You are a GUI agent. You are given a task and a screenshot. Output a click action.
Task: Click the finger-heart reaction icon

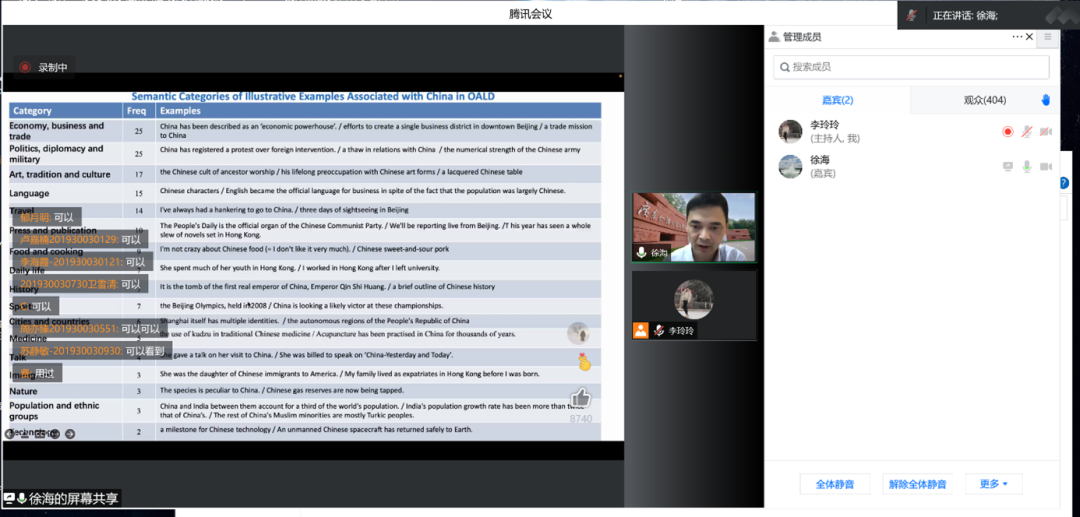584,361
